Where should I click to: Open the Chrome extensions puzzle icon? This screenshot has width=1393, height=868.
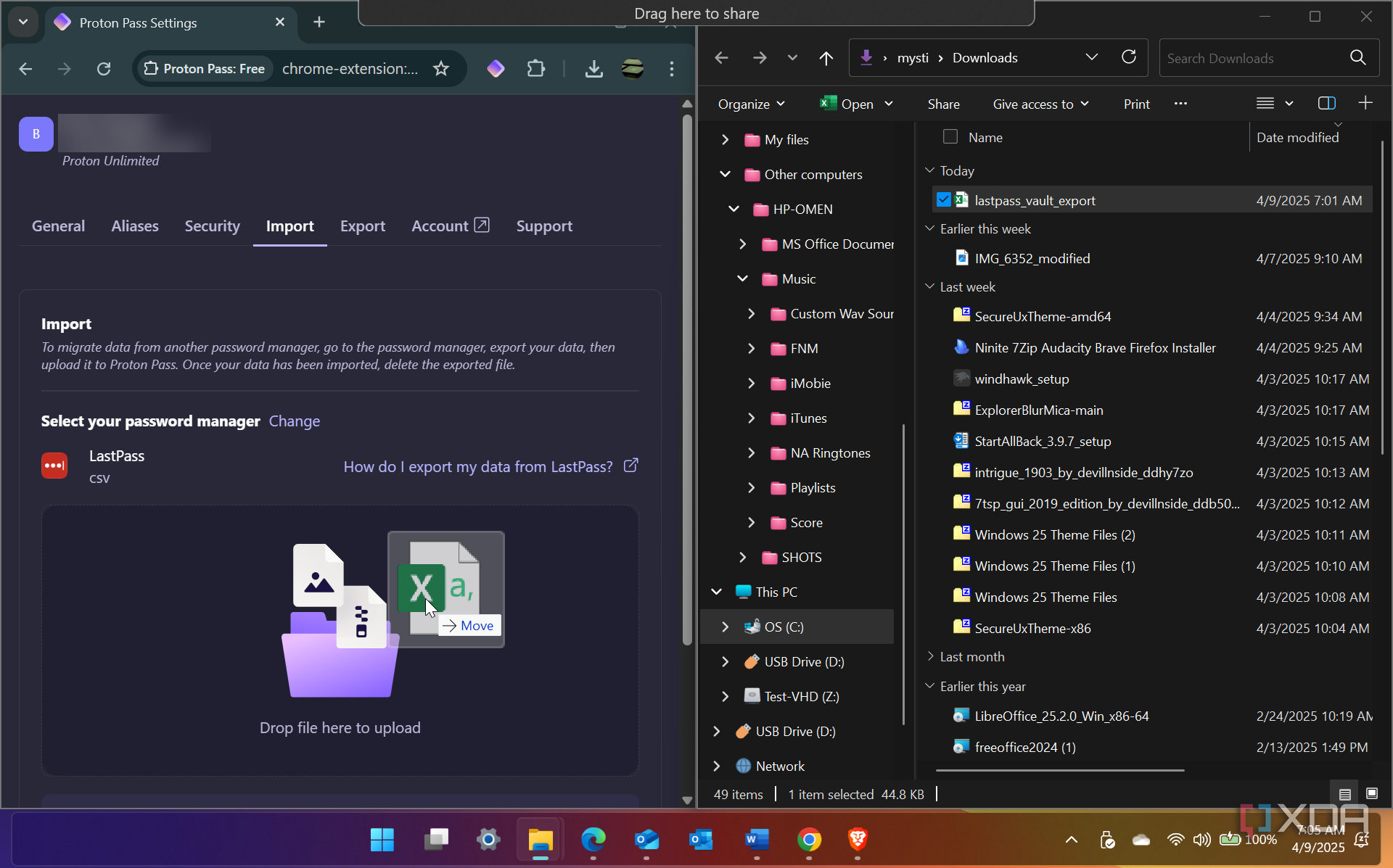(x=536, y=68)
